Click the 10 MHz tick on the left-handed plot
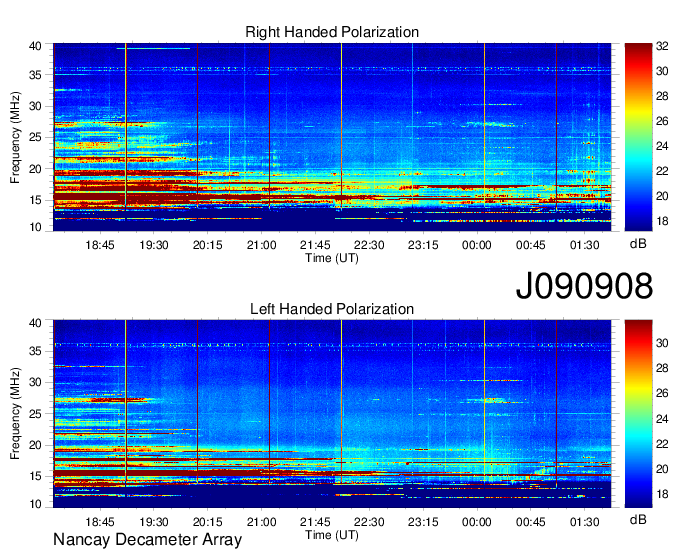The image size is (680, 552). (35, 504)
